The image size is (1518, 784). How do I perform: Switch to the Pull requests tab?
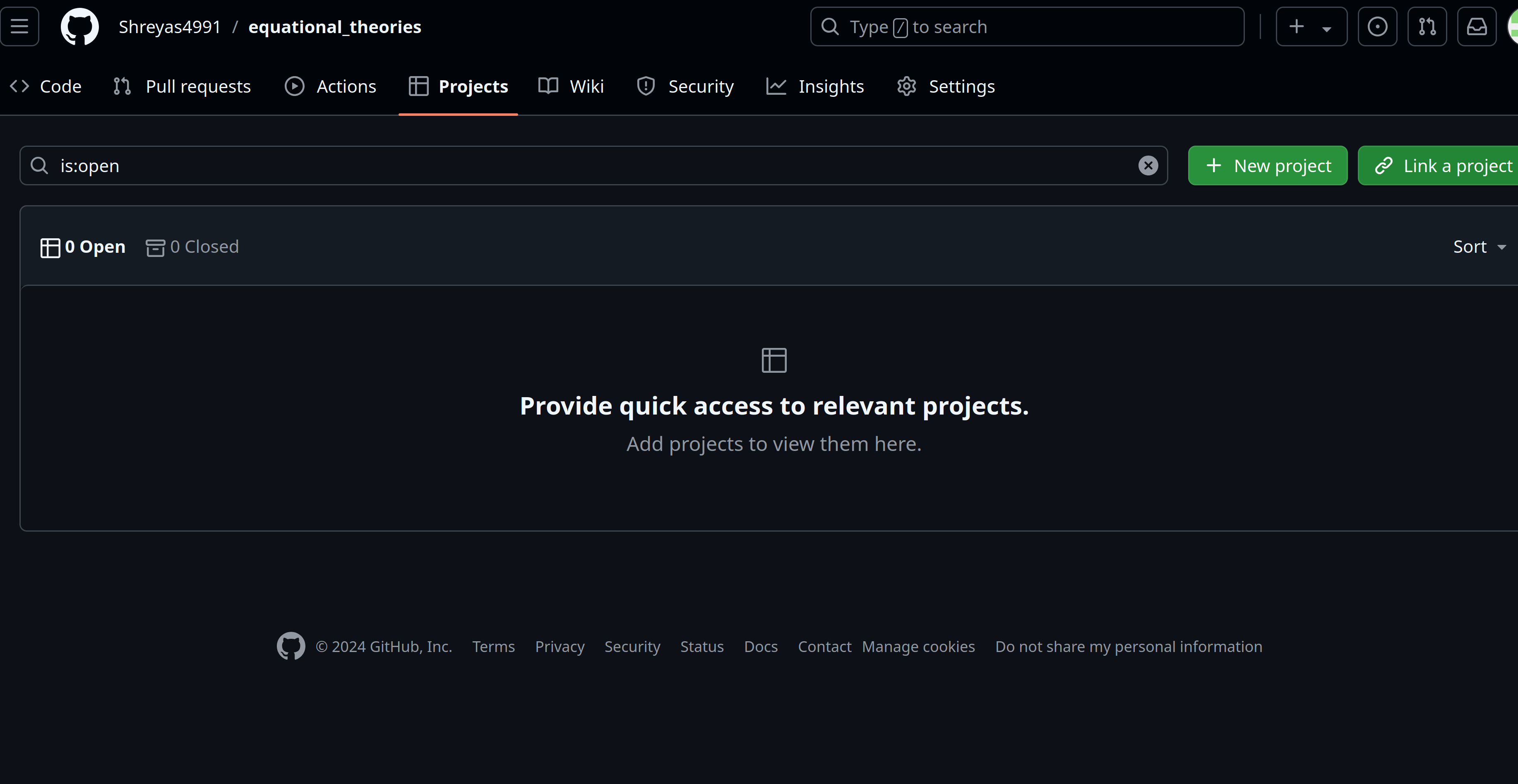click(x=182, y=86)
